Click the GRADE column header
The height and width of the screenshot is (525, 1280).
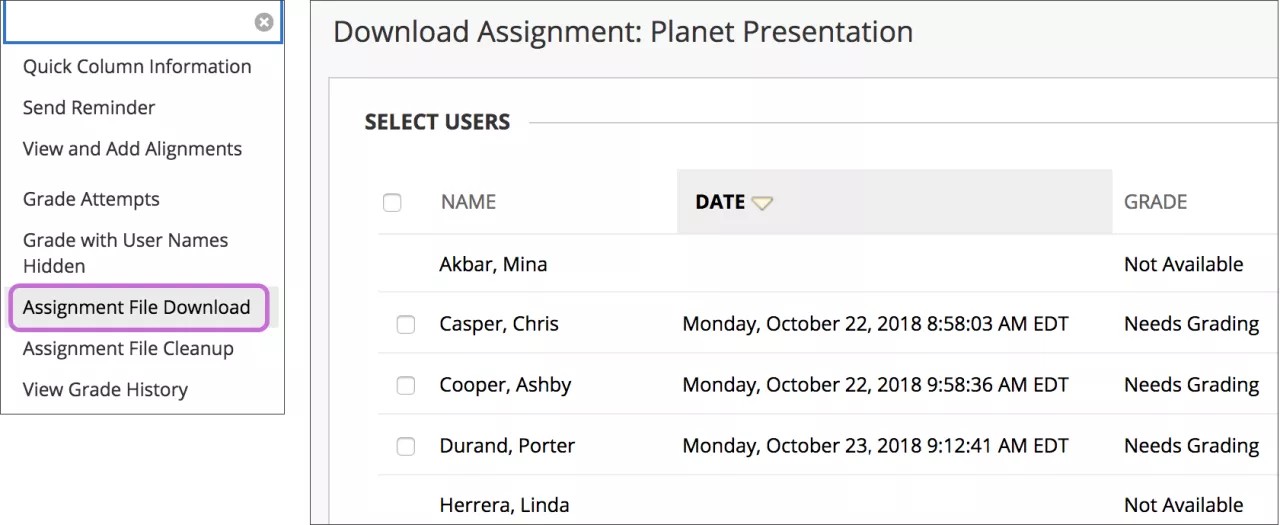click(1155, 202)
